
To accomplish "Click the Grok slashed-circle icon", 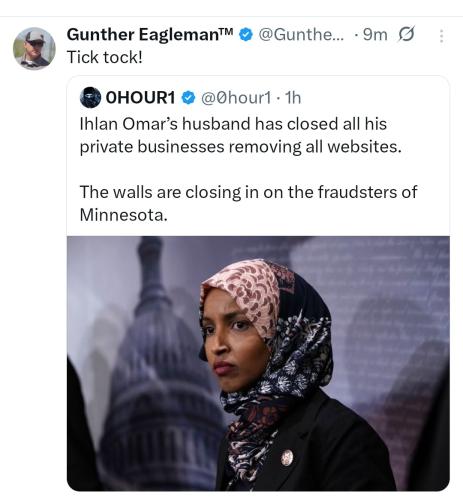I will 406,34.
